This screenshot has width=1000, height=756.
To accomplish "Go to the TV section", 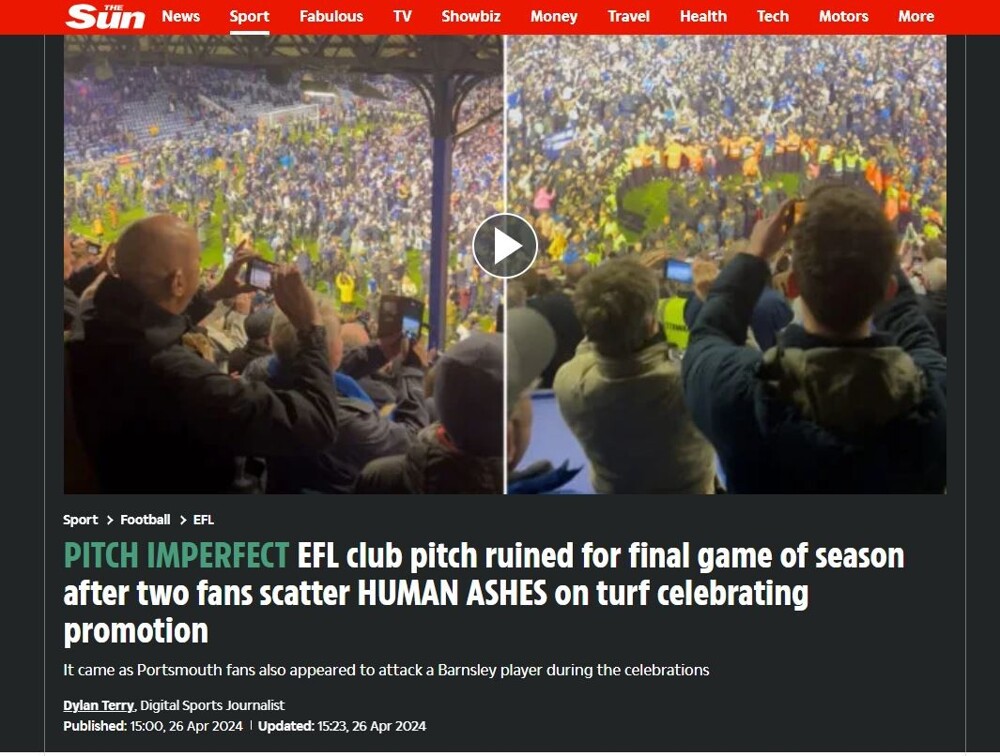I will [402, 17].
